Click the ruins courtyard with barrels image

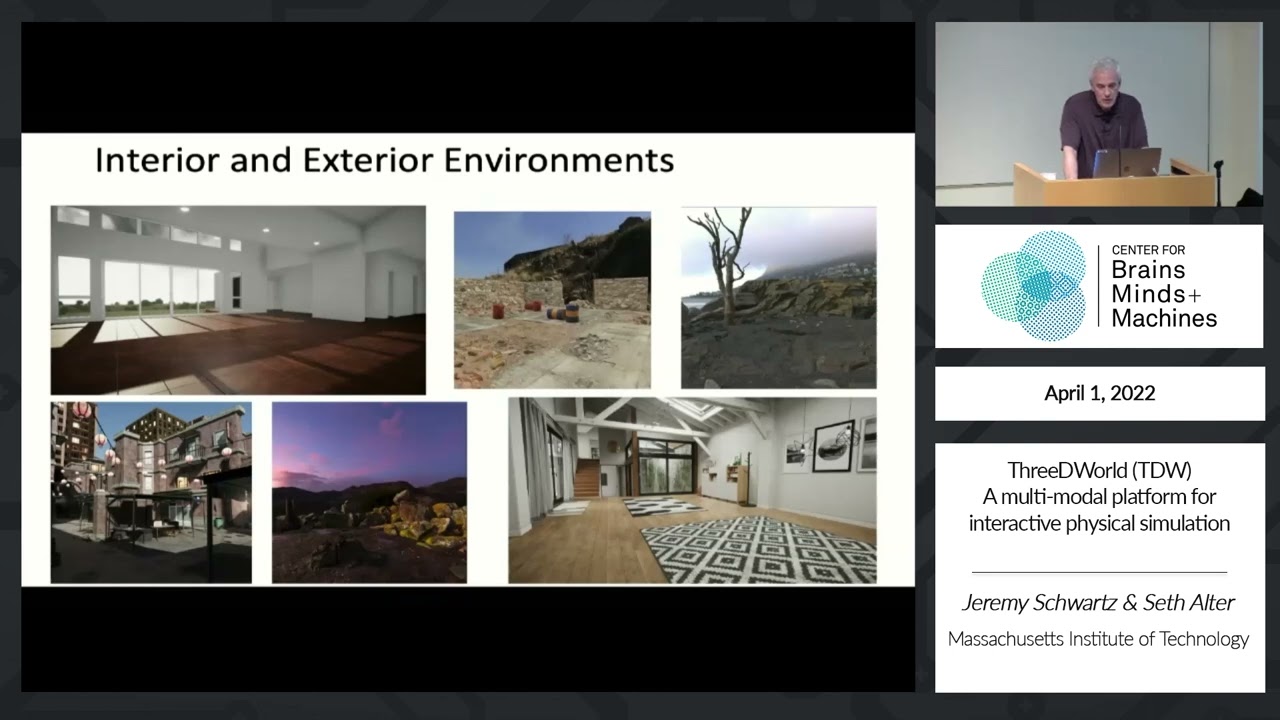pos(552,300)
